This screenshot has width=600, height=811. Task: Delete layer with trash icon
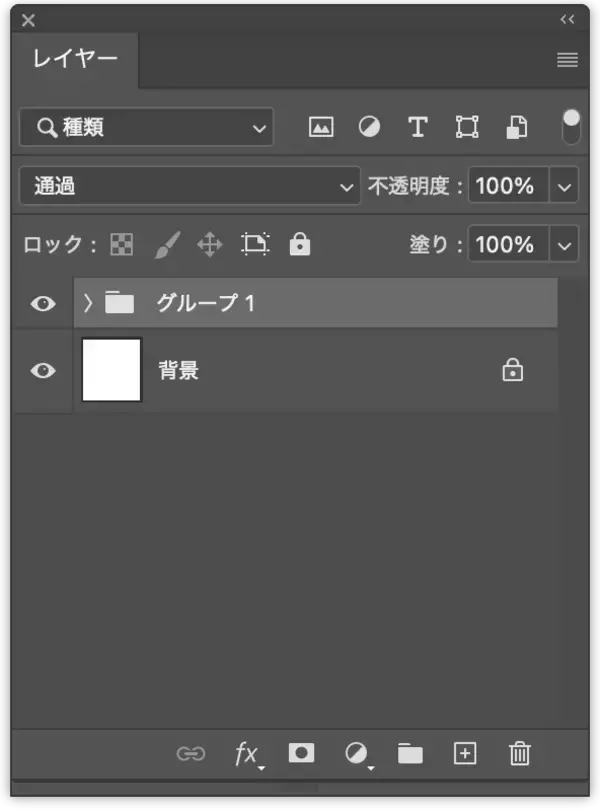519,753
